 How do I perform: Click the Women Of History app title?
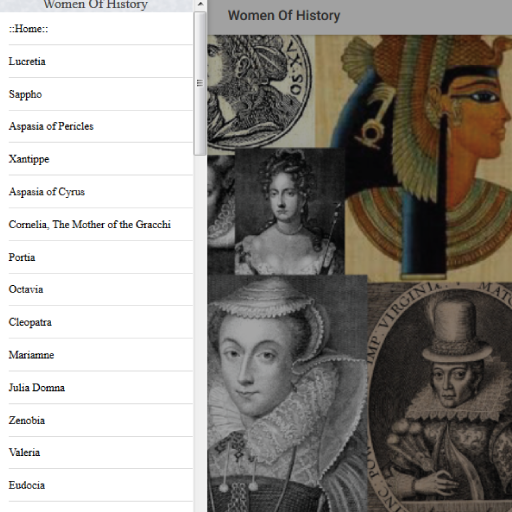[284, 15]
